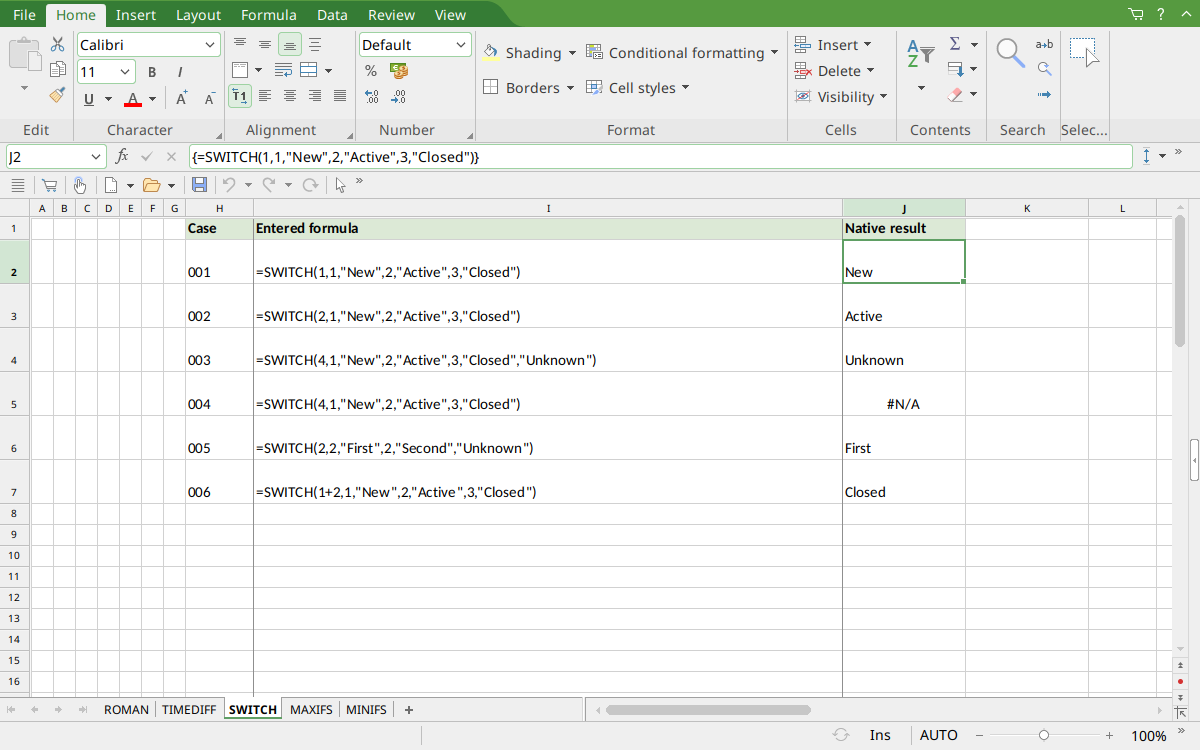Viewport: 1200px width, 750px height.
Task: Switch to the TIMEDIFF sheet tab
Action: click(x=189, y=709)
